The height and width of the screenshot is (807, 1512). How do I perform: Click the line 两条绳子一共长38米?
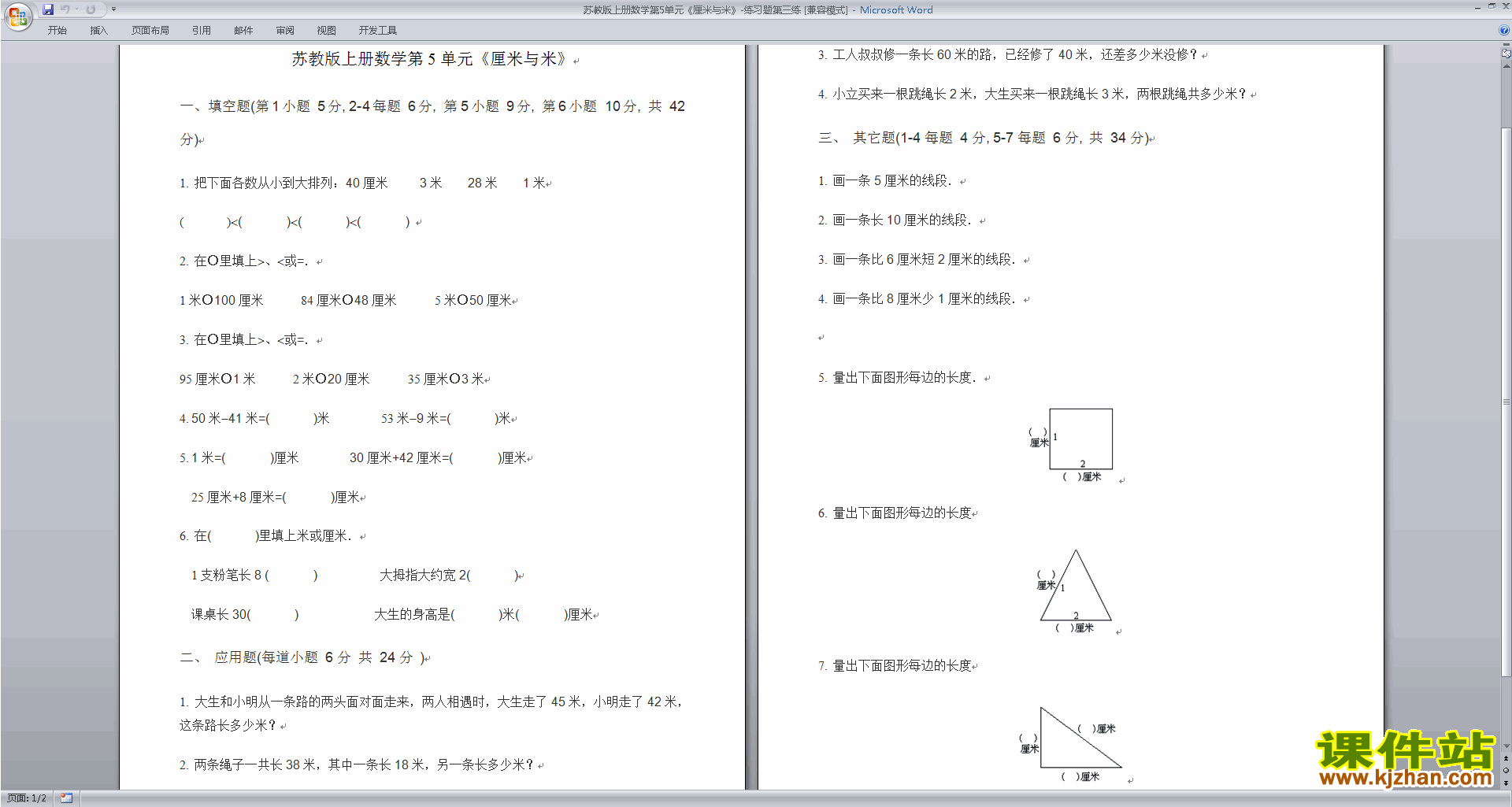click(357, 764)
